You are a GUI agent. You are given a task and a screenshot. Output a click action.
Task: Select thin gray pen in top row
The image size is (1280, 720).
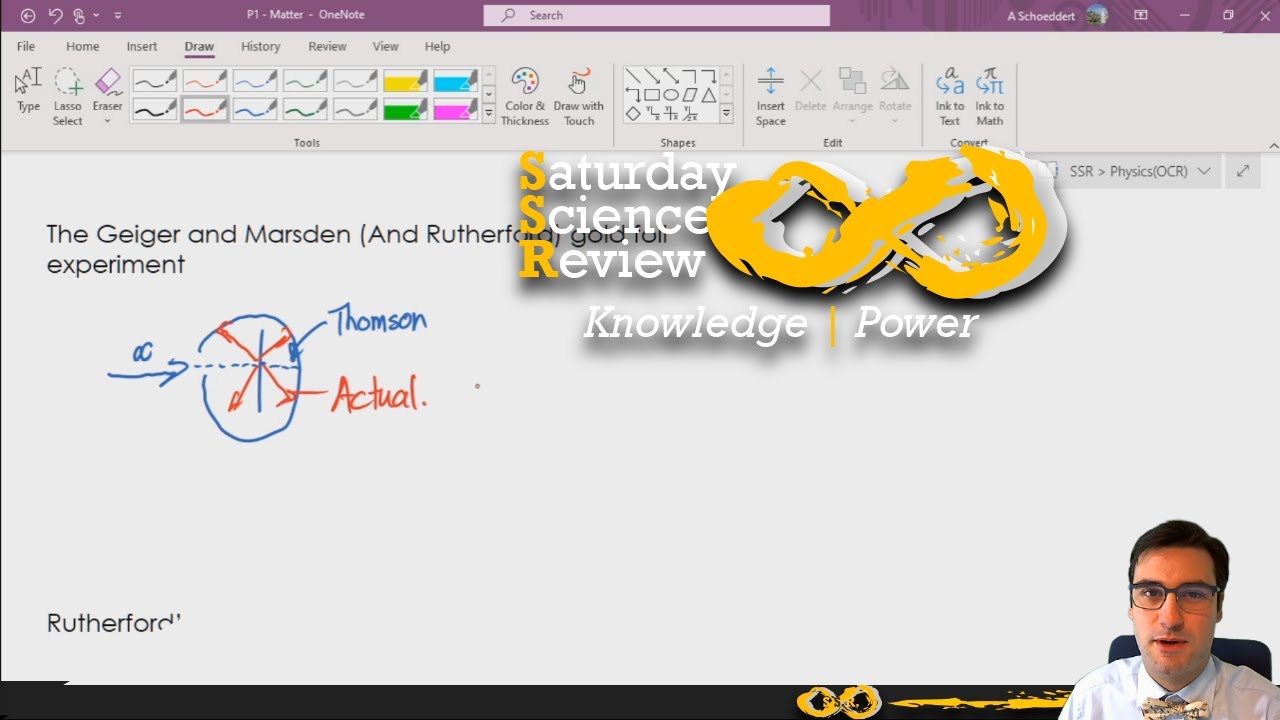[x=355, y=80]
